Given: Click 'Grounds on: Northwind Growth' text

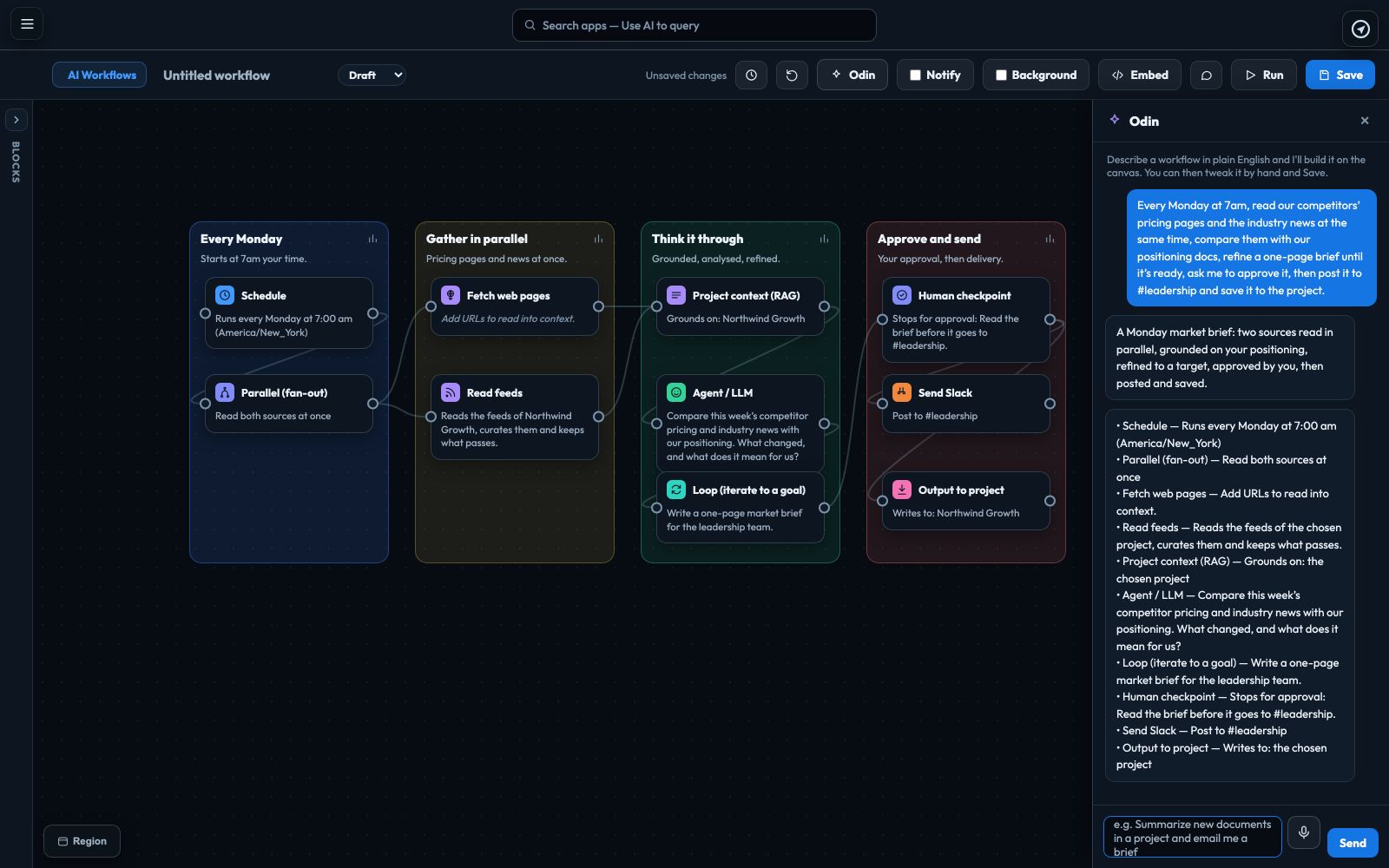Looking at the screenshot, I should [x=735, y=319].
